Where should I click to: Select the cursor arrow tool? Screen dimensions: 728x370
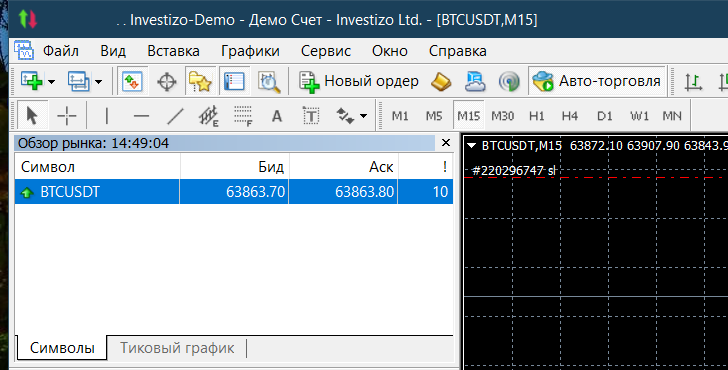pyautogui.click(x=32, y=115)
